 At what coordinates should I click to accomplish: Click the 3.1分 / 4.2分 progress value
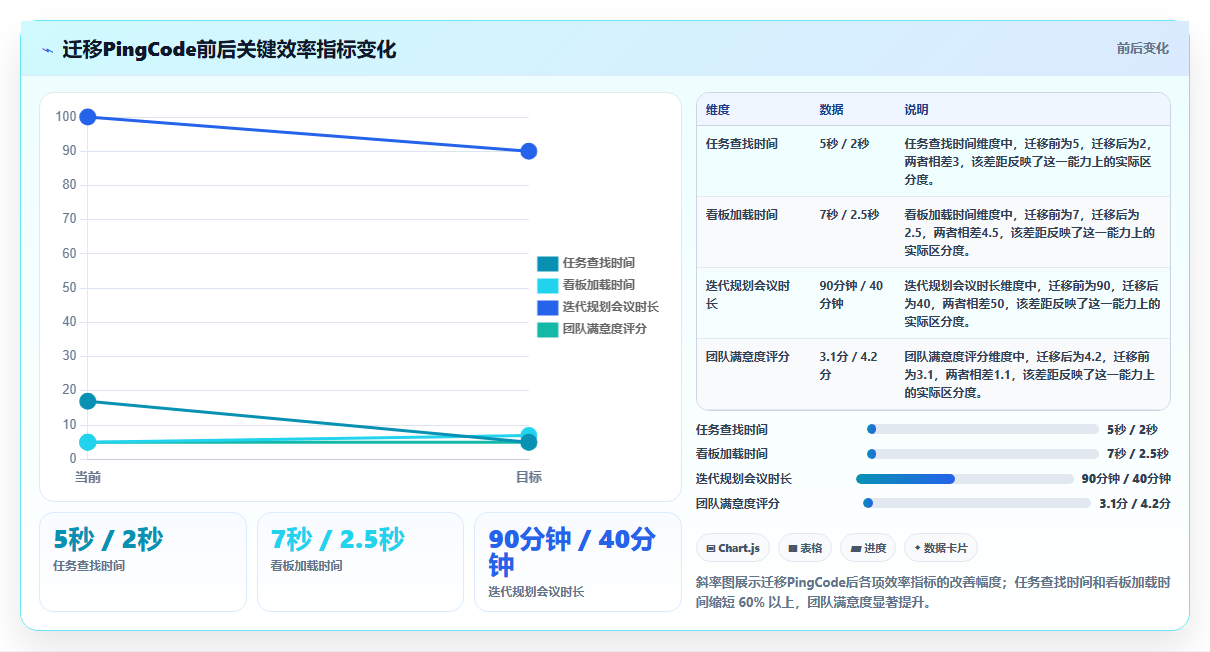(x=1135, y=503)
